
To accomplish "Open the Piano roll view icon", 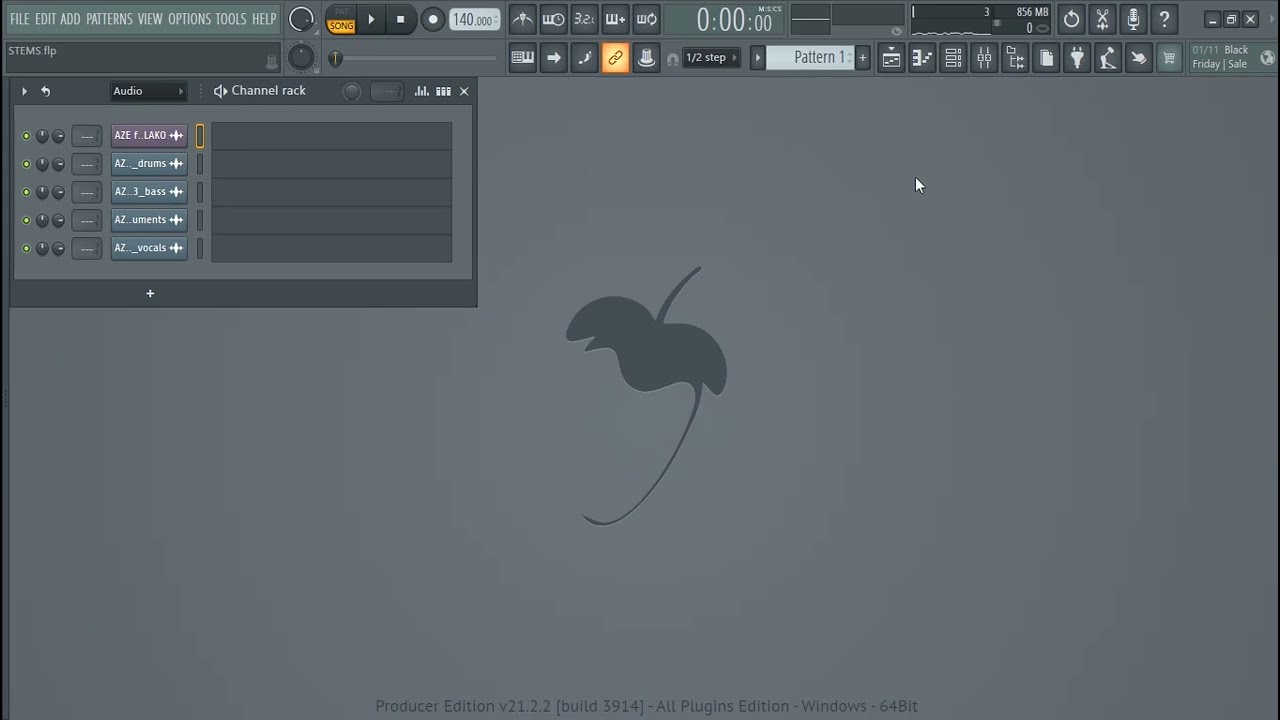I will pyautogui.click(x=922, y=58).
